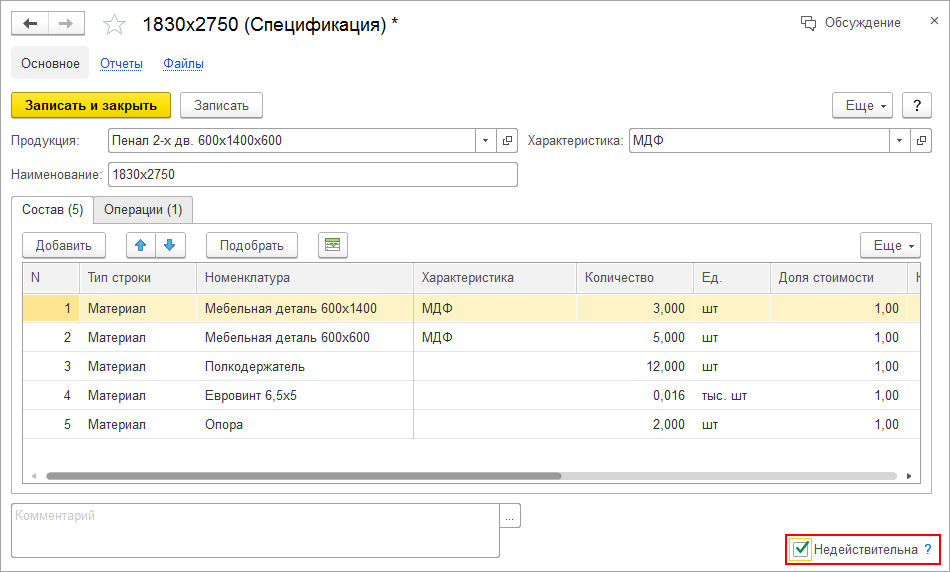This screenshot has width=950, height=572.
Task: Open the Отчеты section
Action: (x=121, y=64)
